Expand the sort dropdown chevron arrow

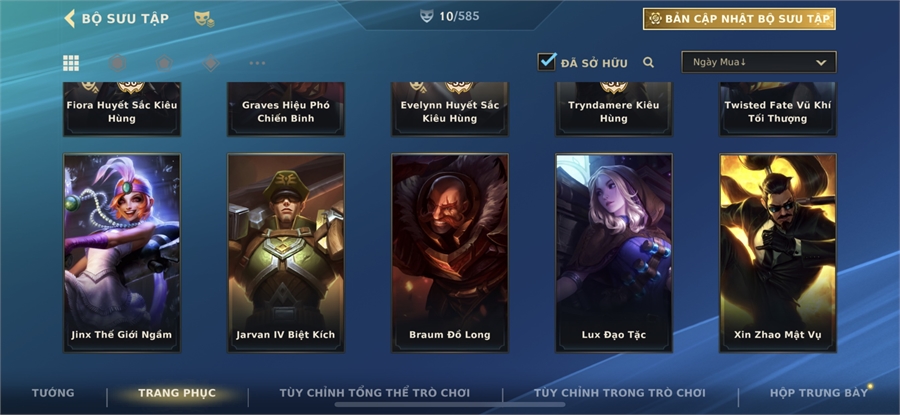click(821, 63)
